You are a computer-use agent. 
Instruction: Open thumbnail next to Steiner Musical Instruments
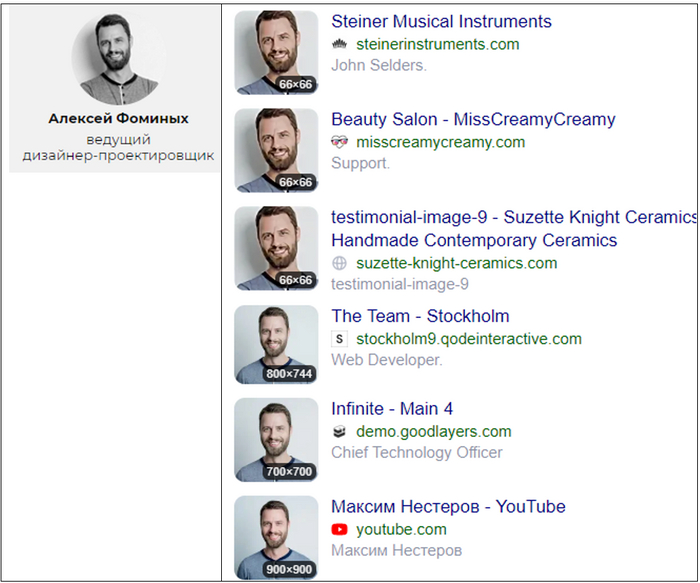click(x=276, y=52)
